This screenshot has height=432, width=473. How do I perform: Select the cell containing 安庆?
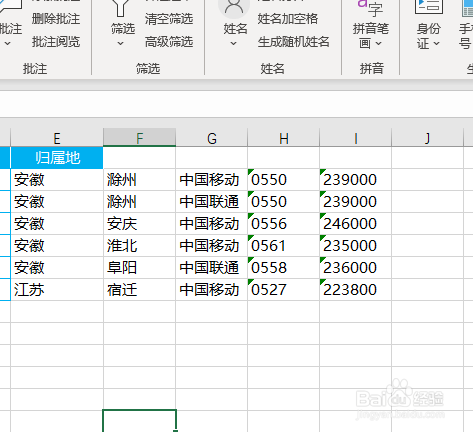pos(139,224)
